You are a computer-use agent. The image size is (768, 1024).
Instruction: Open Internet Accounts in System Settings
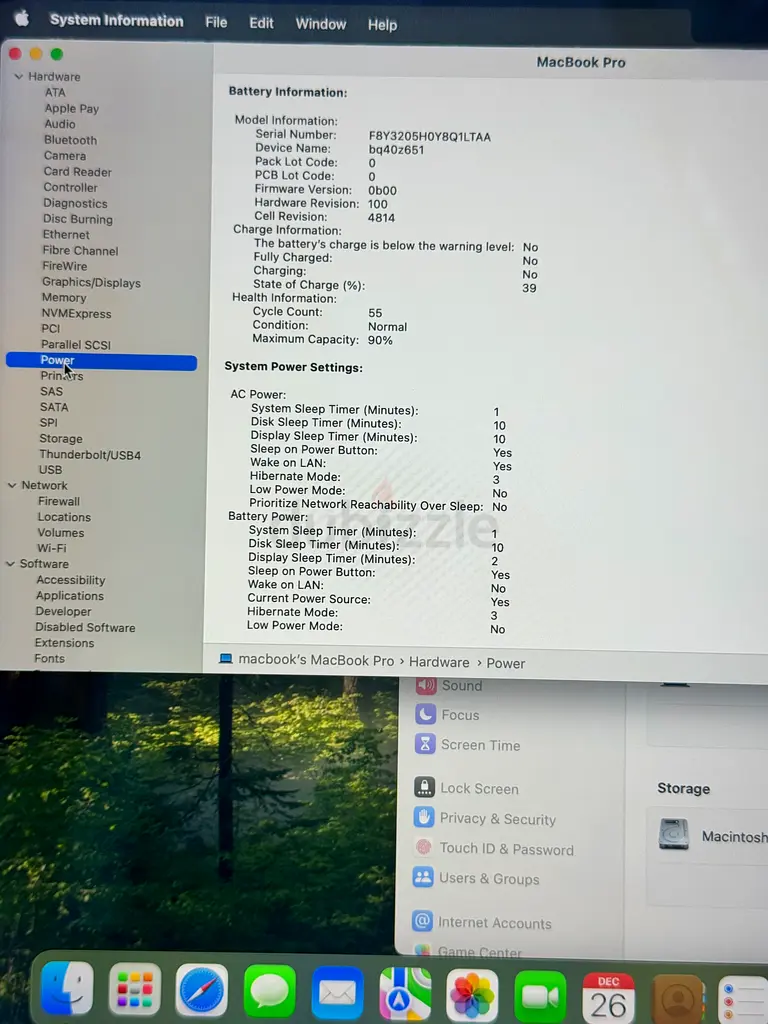click(482, 922)
